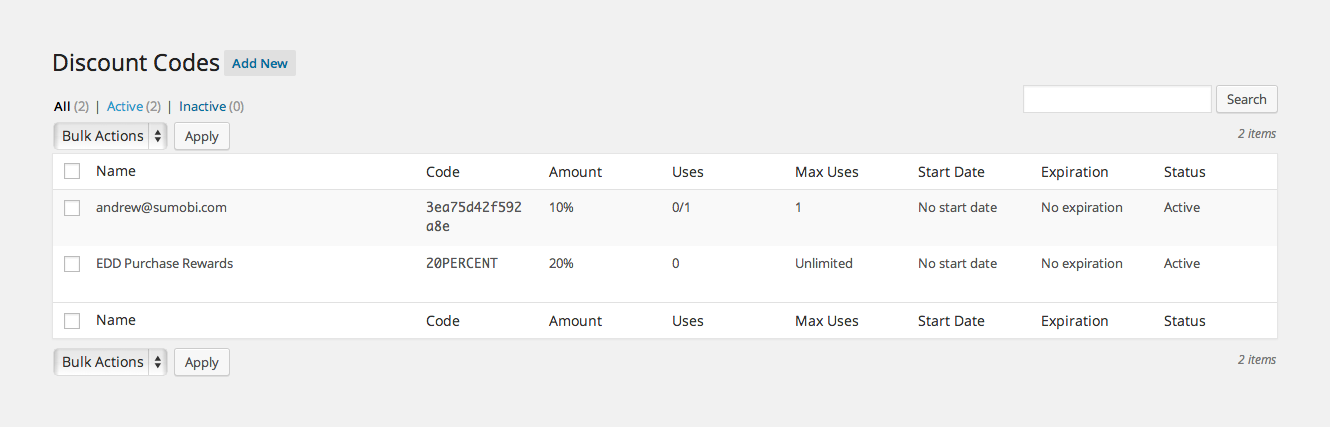Click the 20PERCENT discount code text

pos(462,264)
